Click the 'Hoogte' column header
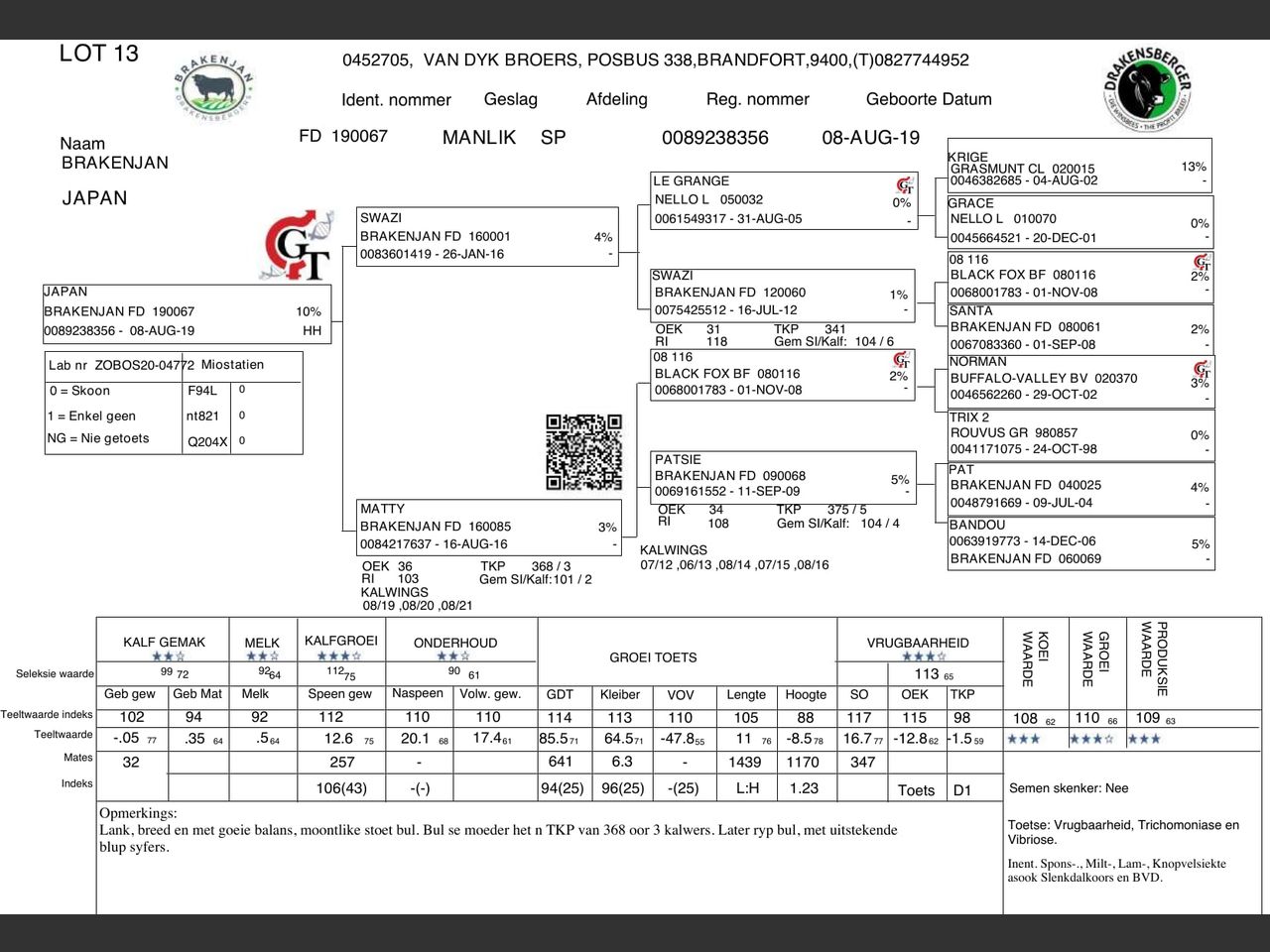Screen dimensions: 1270x952 click(x=806, y=694)
